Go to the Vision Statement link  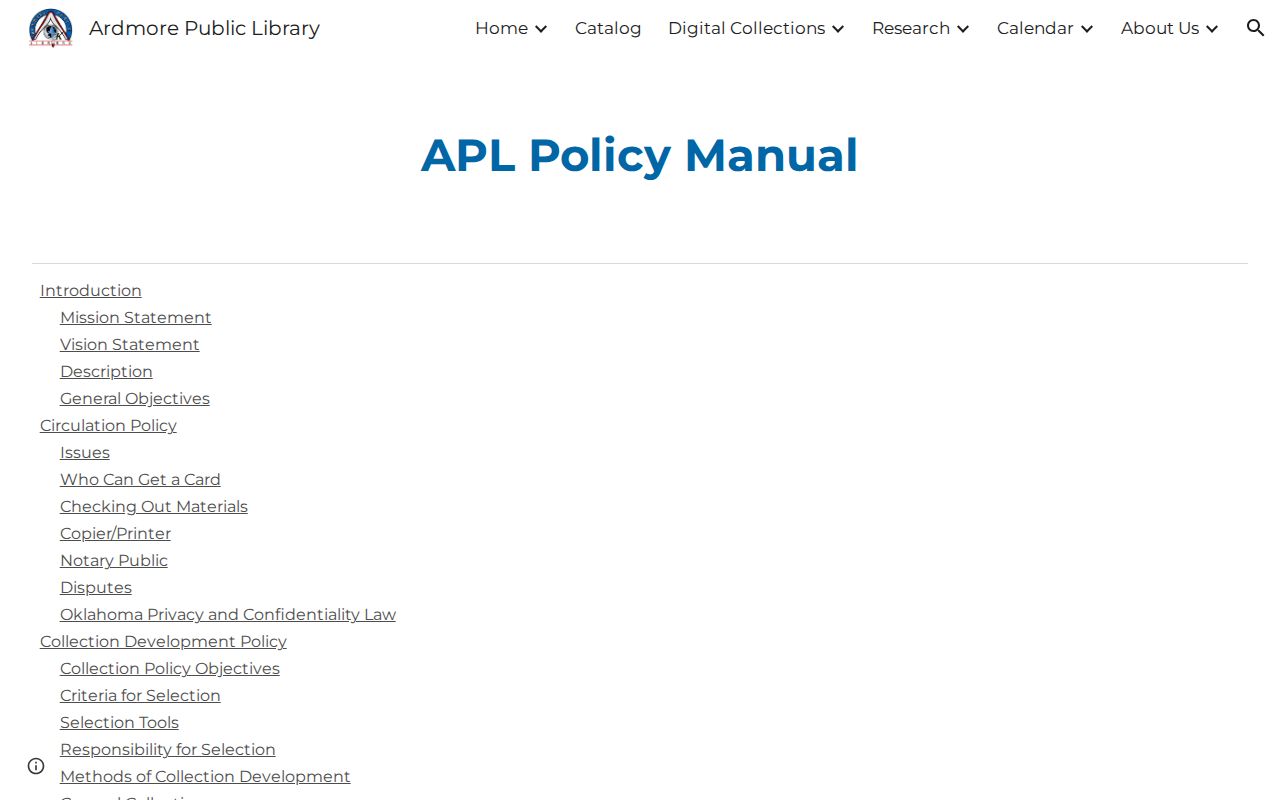130,344
